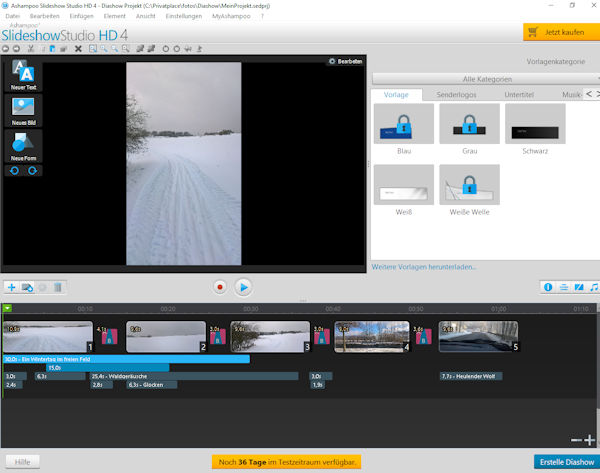Image resolution: width=600 pixels, height=473 pixels.
Task: Click the rotate left circle toolbar icon
Action: pos(166,49)
